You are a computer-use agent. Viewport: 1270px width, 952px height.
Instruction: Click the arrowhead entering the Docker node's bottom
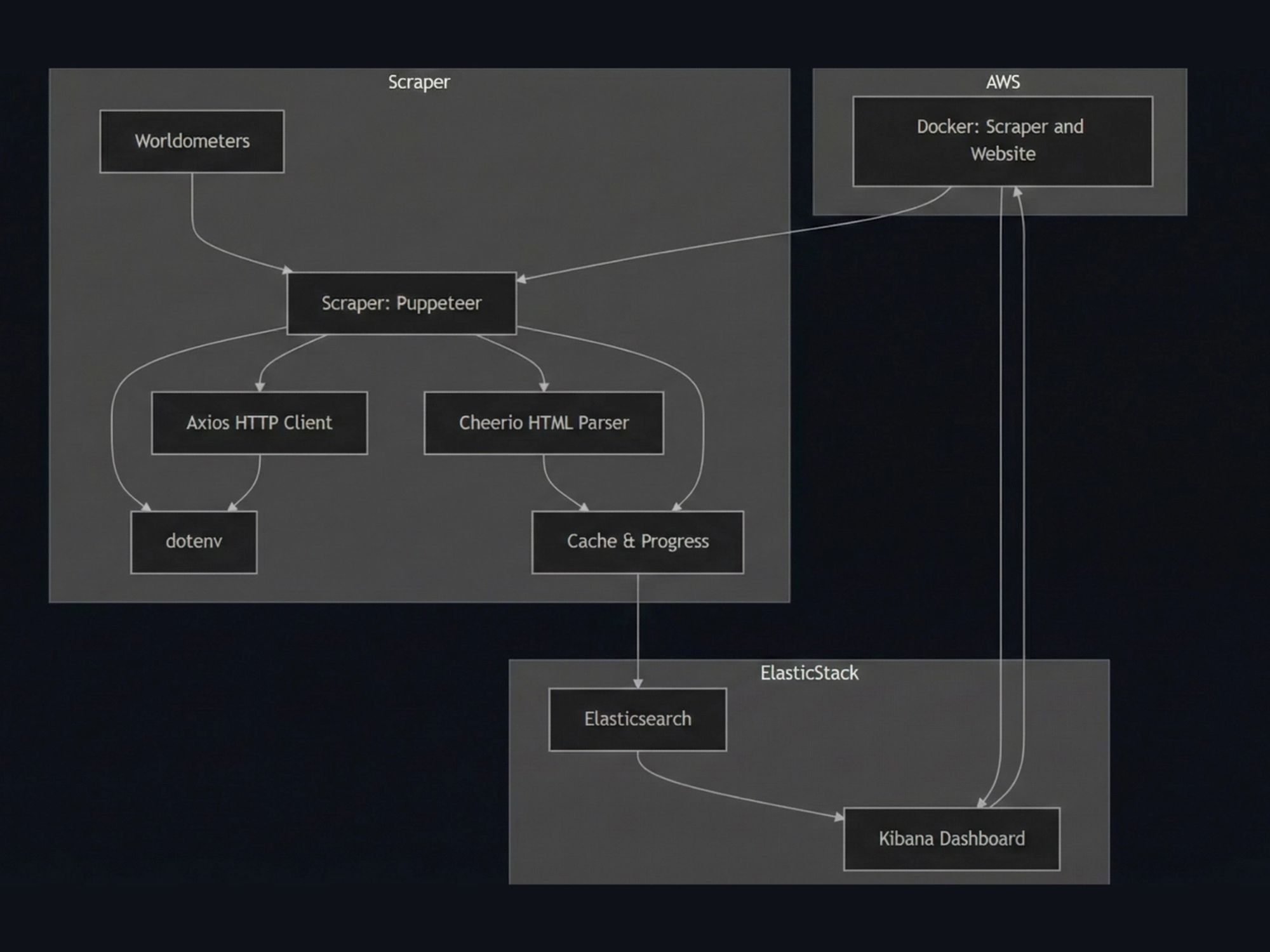tap(1017, 192)
